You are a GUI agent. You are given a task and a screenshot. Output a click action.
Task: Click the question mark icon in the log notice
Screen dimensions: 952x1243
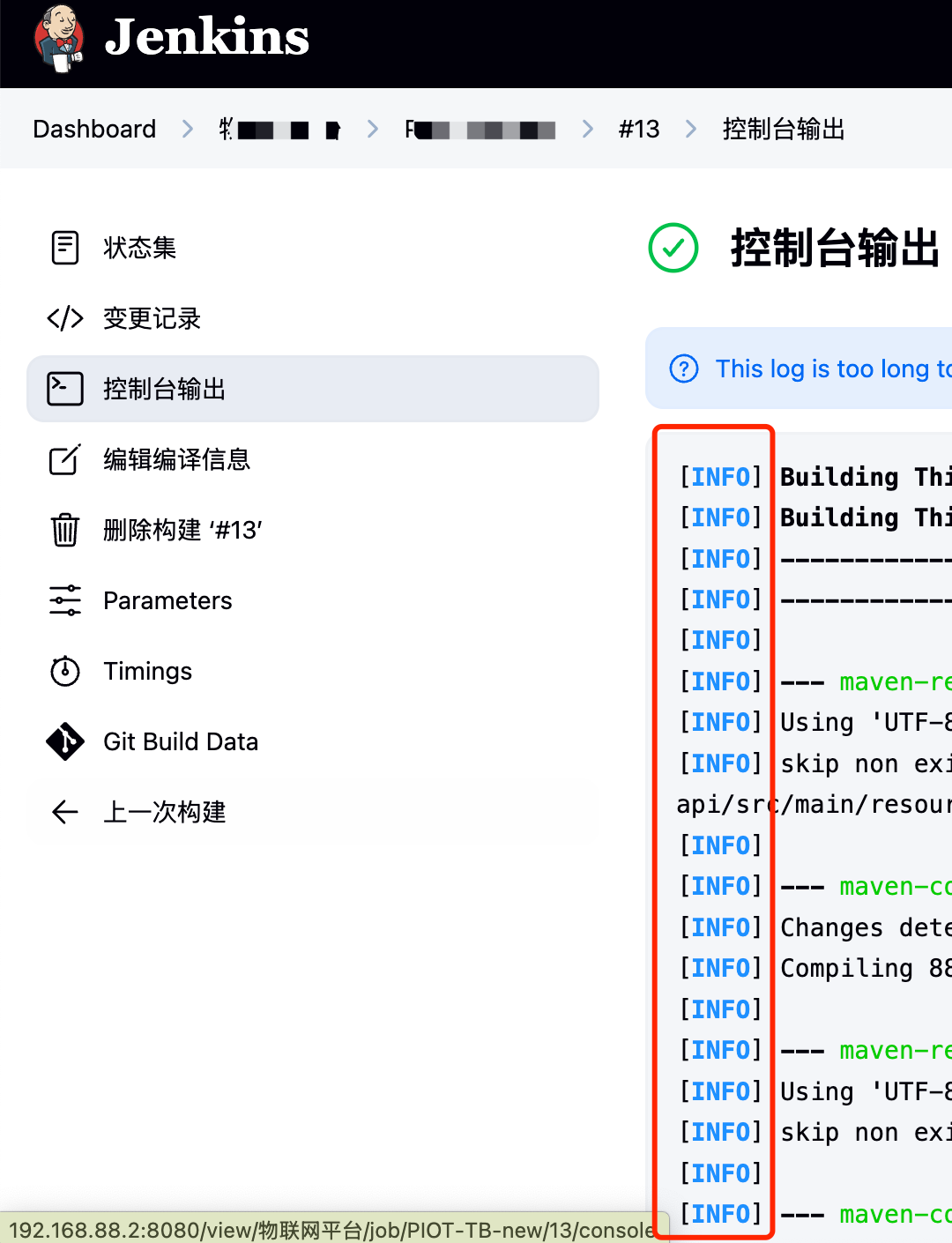point(685,369)
